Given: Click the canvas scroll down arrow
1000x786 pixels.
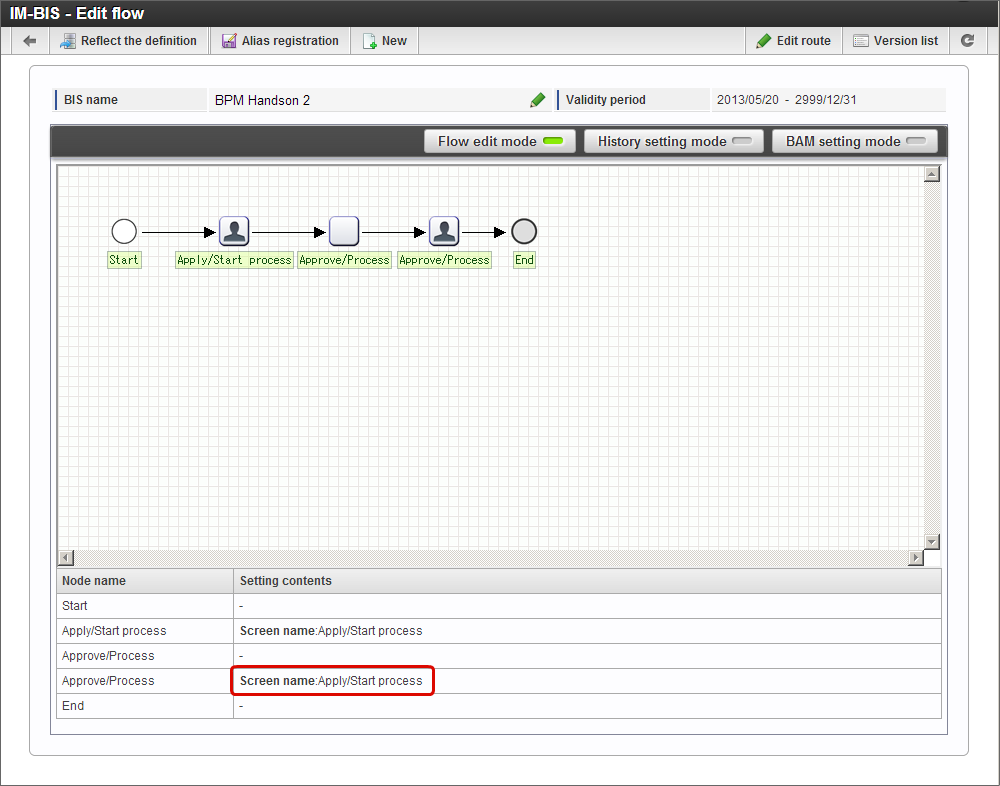Looking at the screenshot, I should [x=932, y=542].
